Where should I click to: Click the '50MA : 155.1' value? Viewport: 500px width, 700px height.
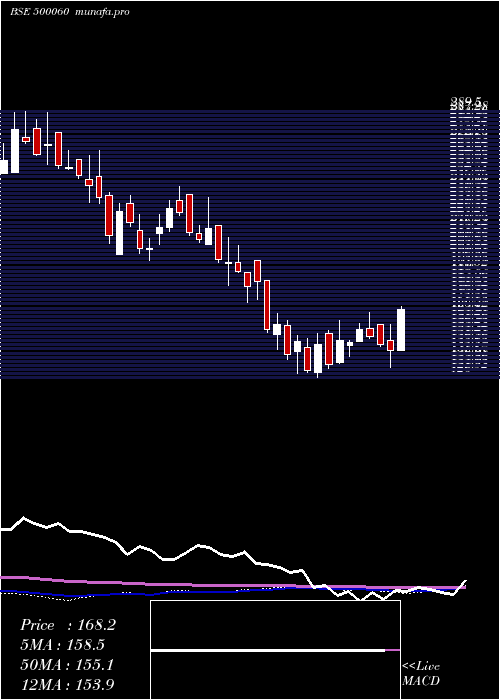pyautogui.click(x=67, y=665)
